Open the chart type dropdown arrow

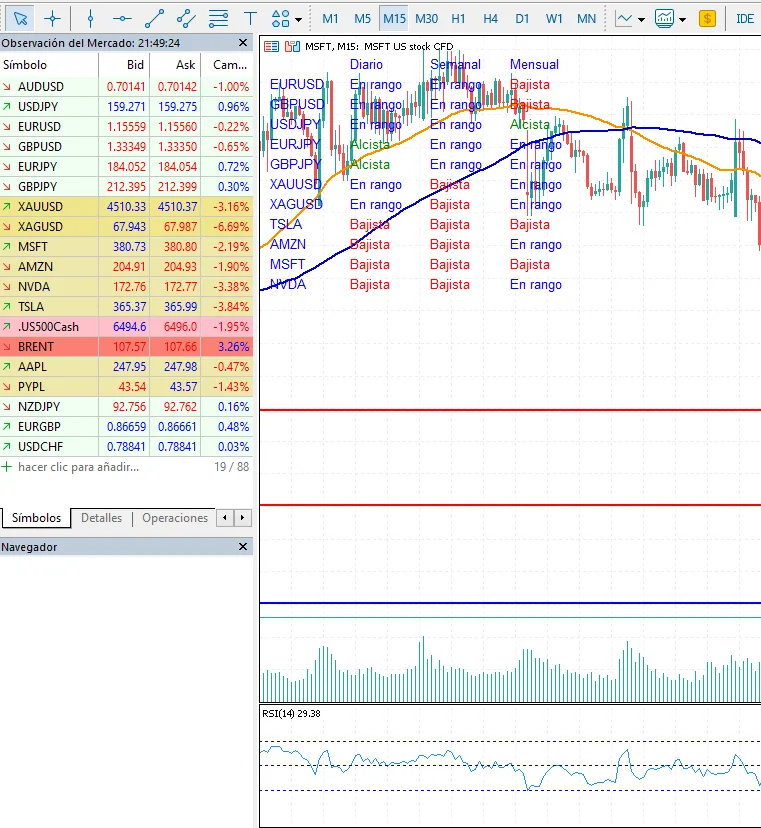click(641, 20)
